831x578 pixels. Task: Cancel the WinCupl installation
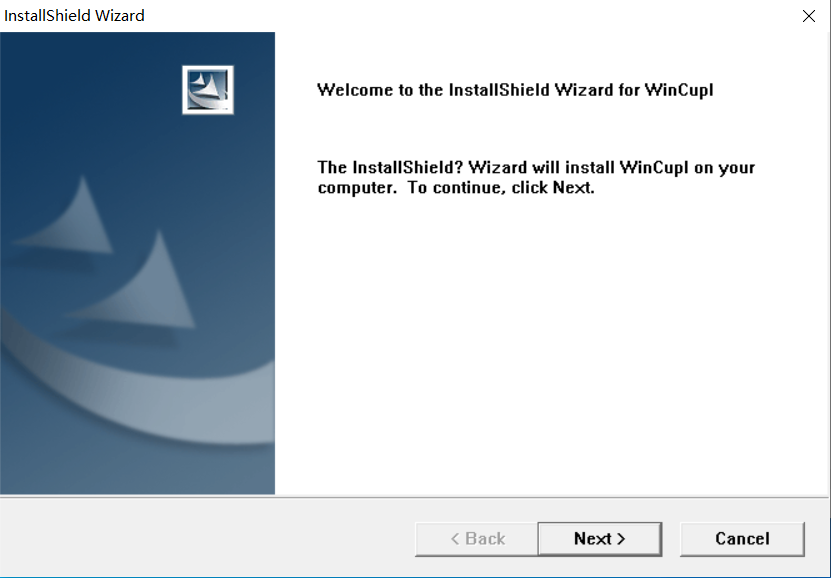(742, 539)
